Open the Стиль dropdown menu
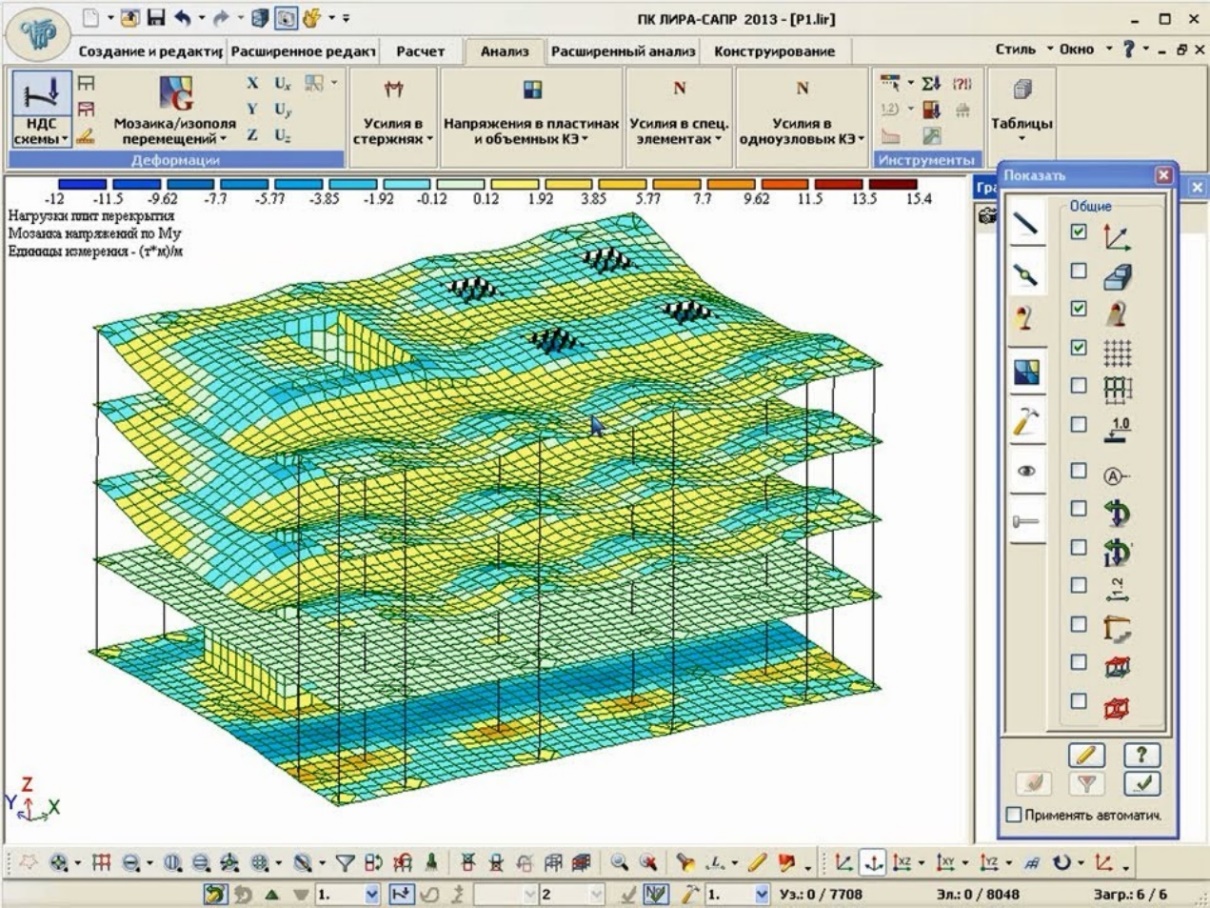 tap(1025, 50)
